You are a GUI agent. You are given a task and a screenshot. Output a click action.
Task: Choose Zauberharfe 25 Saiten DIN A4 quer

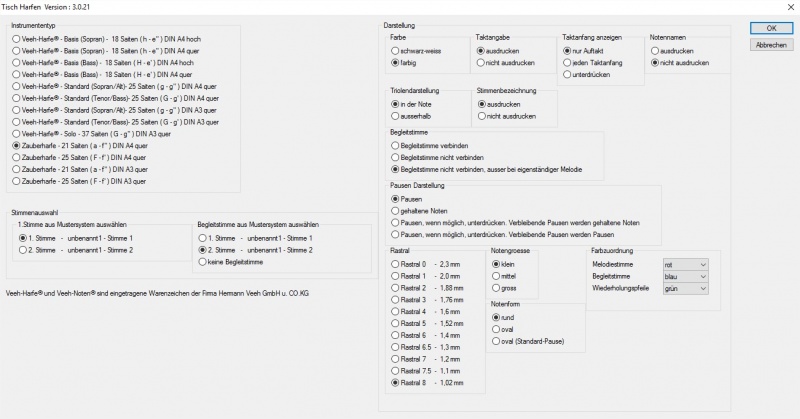(17, 158)
